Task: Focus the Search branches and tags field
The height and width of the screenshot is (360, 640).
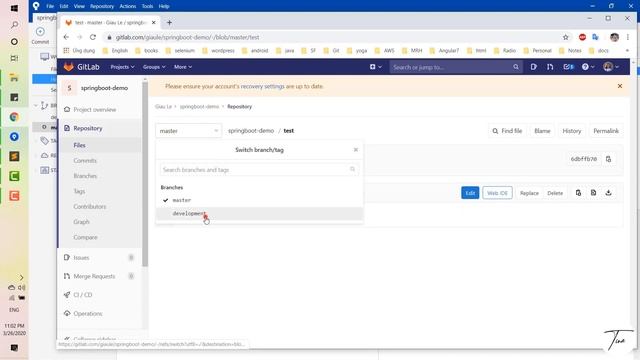Action: [260, 169]
